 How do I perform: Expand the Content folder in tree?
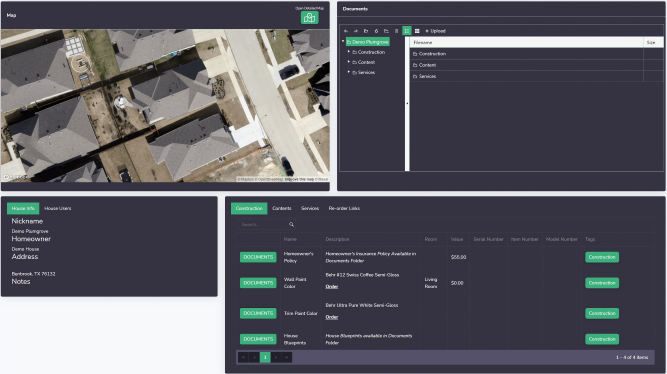[x=349, y=62]
